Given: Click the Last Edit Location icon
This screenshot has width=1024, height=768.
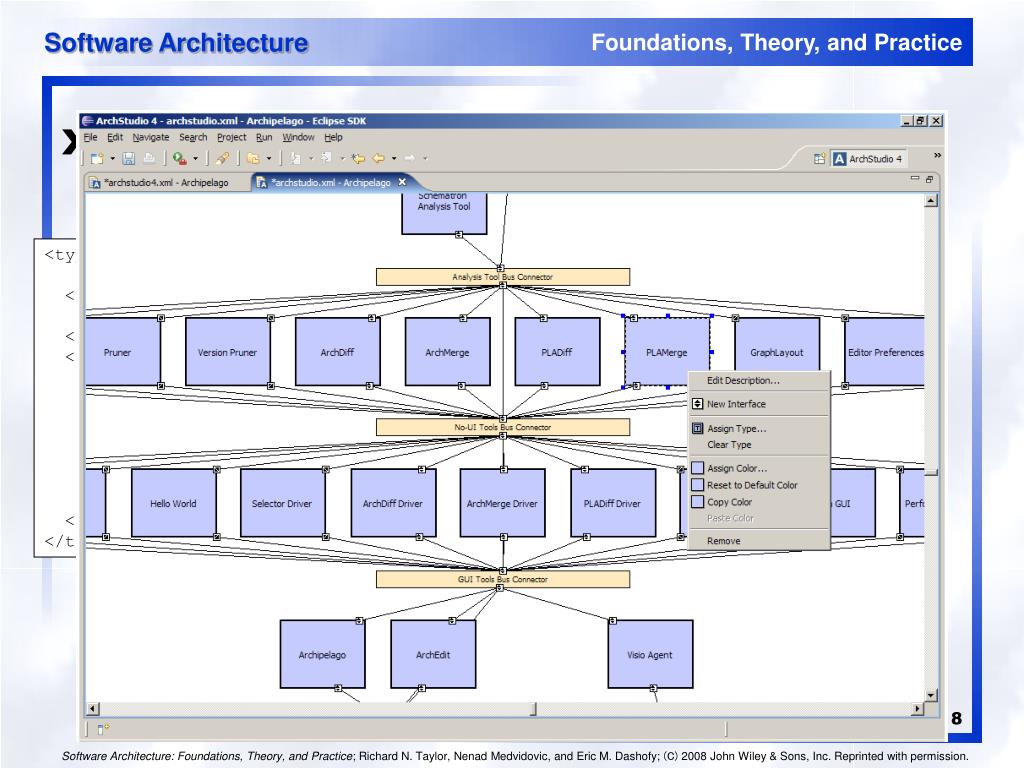Looking at the screenshot, I should [358, 158].
